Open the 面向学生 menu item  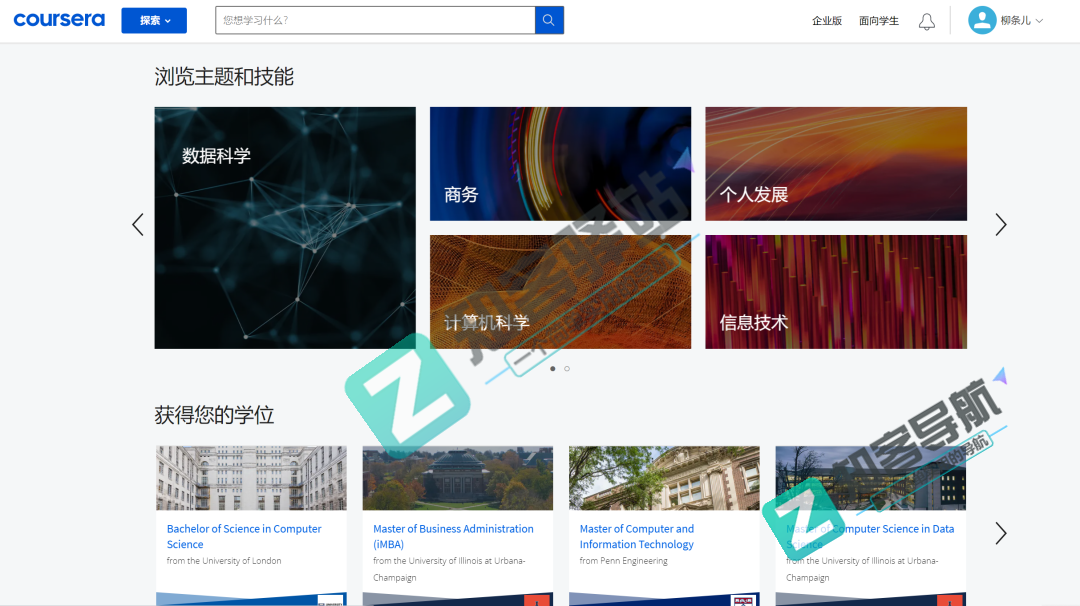click(878, 20)
